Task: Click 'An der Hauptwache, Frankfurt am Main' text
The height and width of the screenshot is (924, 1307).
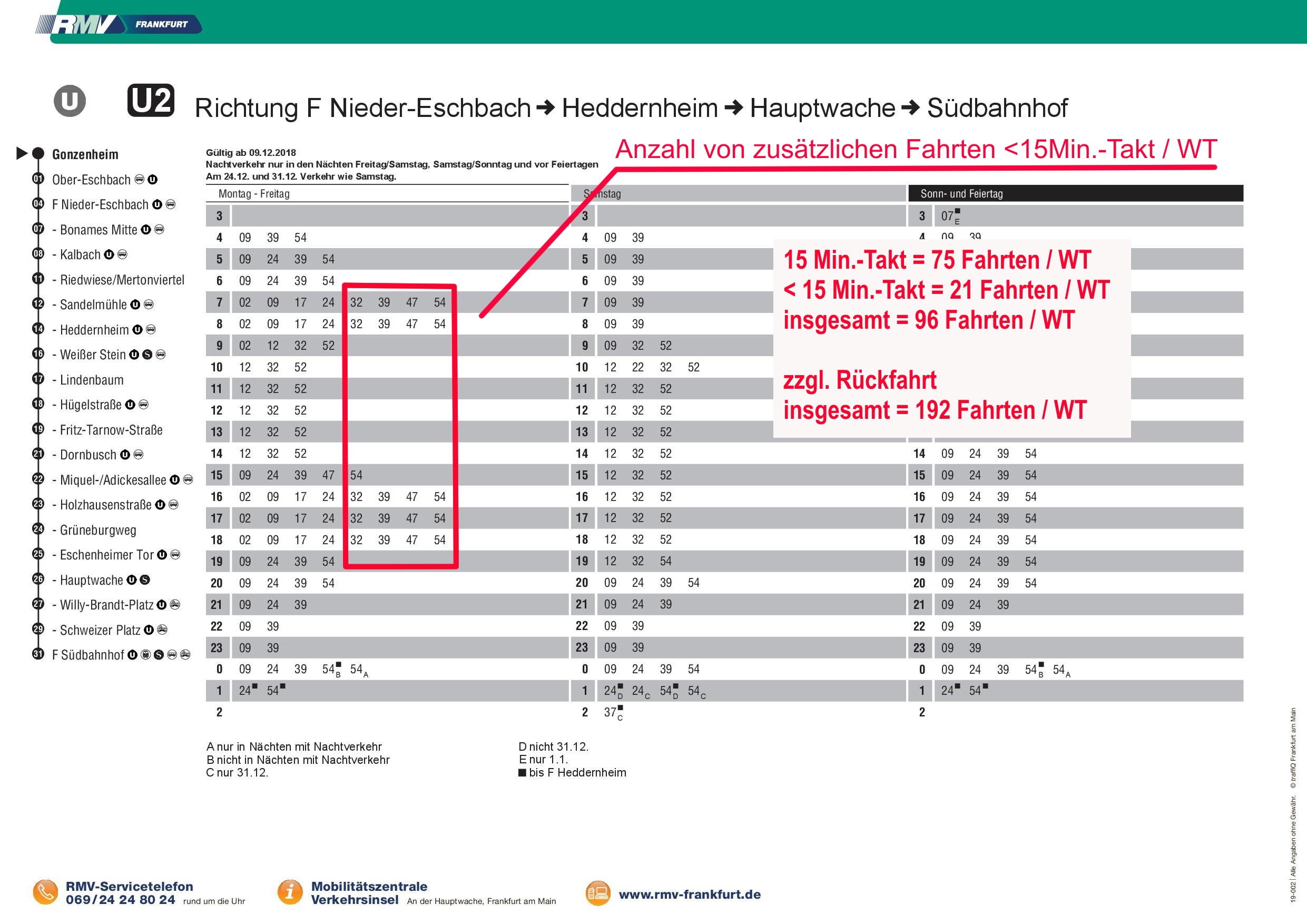Action: pyautogui.click(x=481, y=901)
